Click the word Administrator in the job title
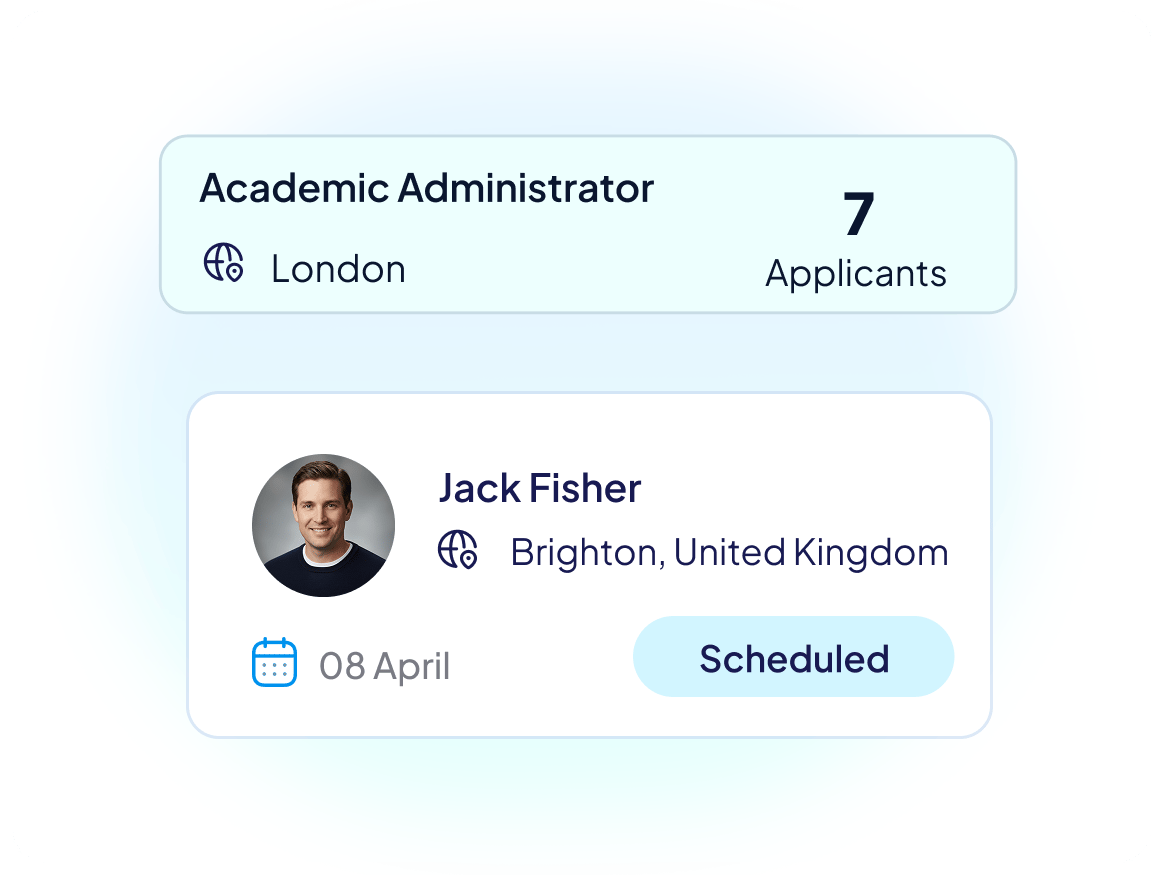Screen dimensions: 1152x875 click(x=526, y=188)
